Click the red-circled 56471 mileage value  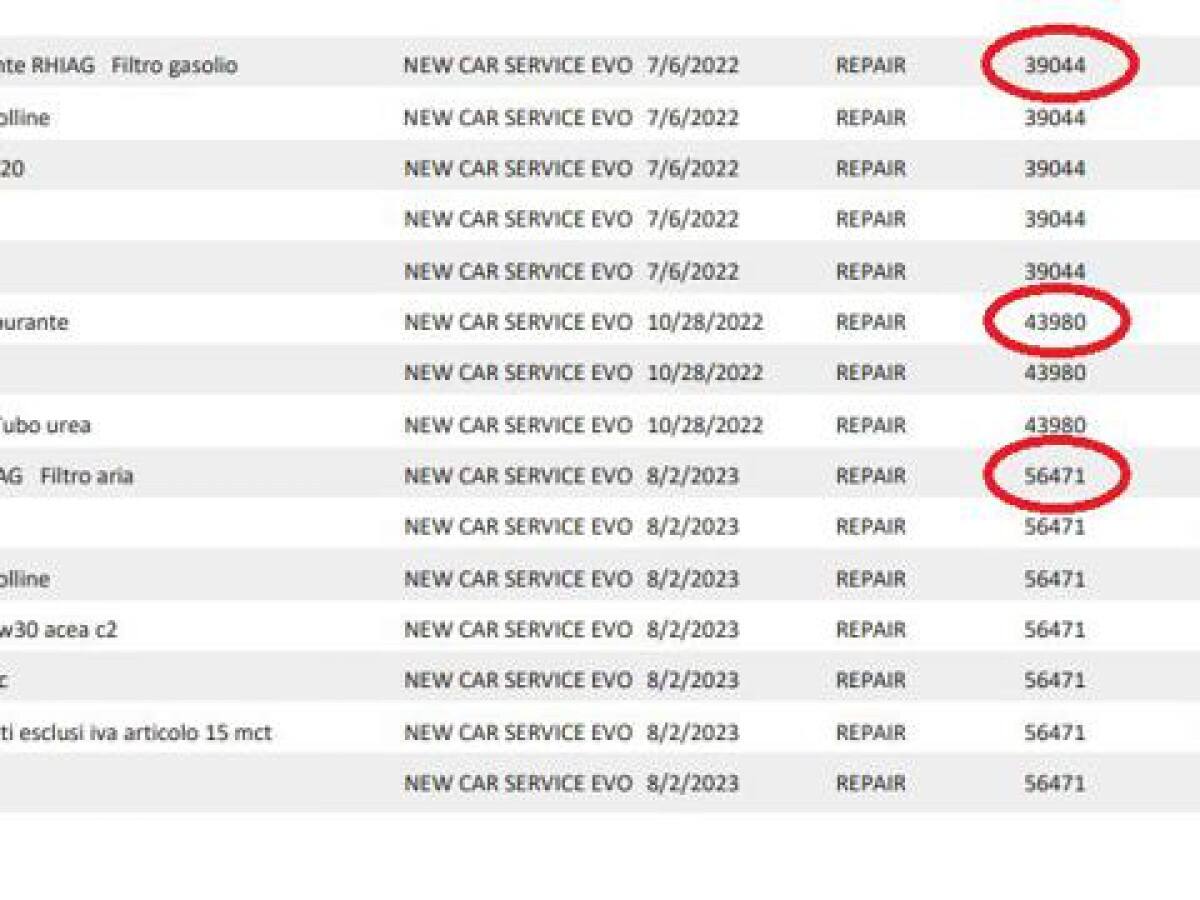[x=1054, y=476]
